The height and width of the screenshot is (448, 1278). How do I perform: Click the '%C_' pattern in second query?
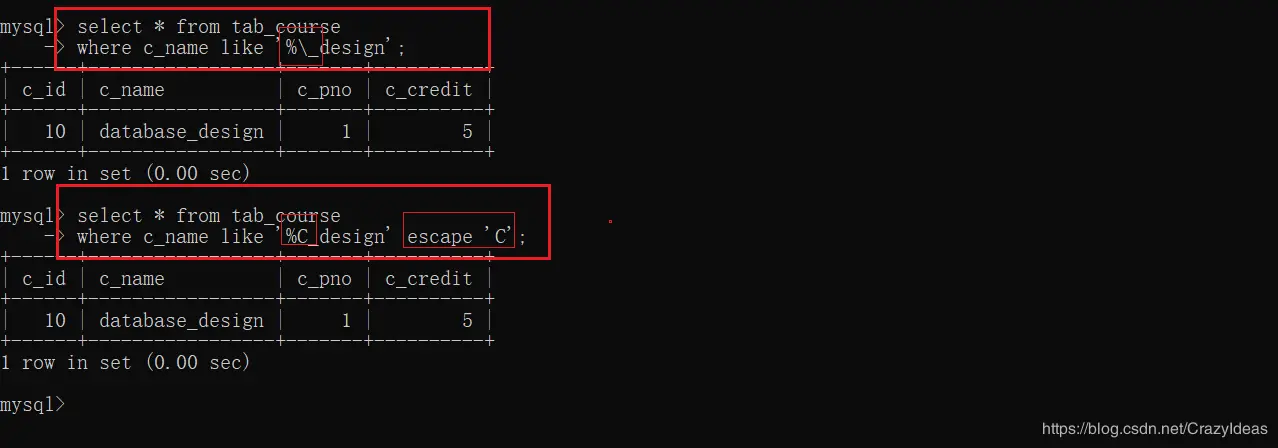click(x=300, y=236)
